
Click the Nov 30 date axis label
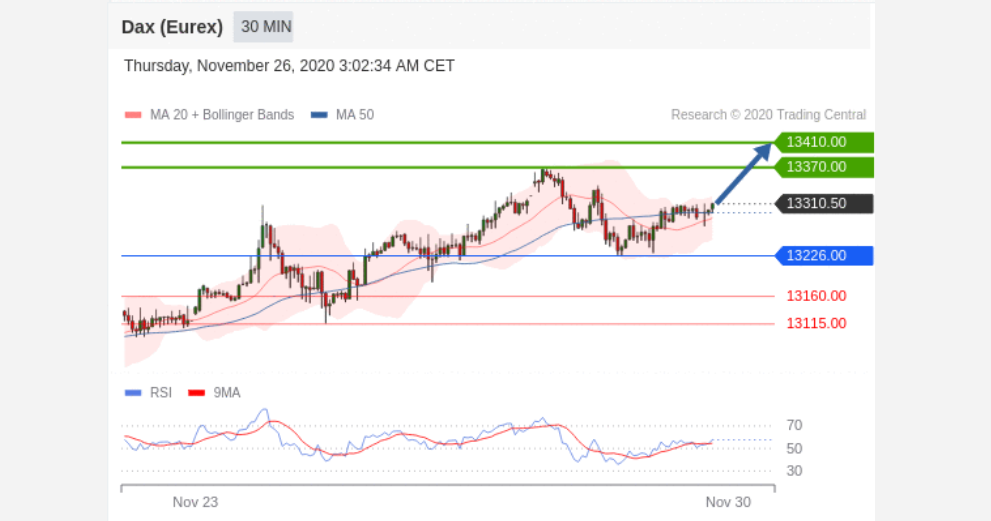pyautogui.click(x=728, y=502)
